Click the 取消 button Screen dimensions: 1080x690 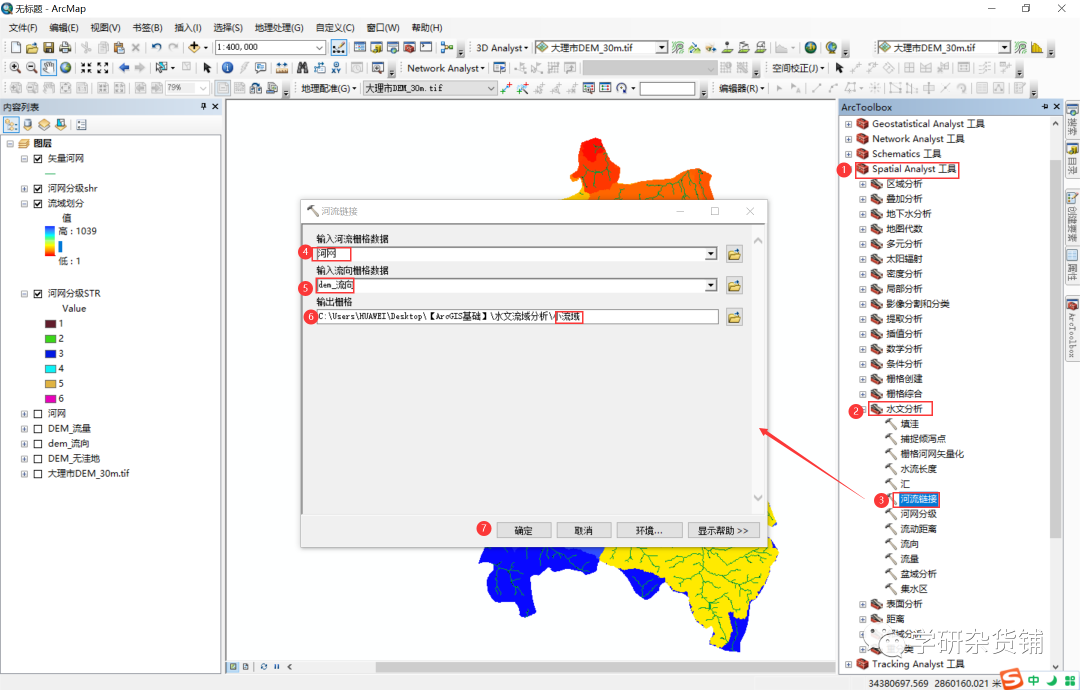point(583,530)
